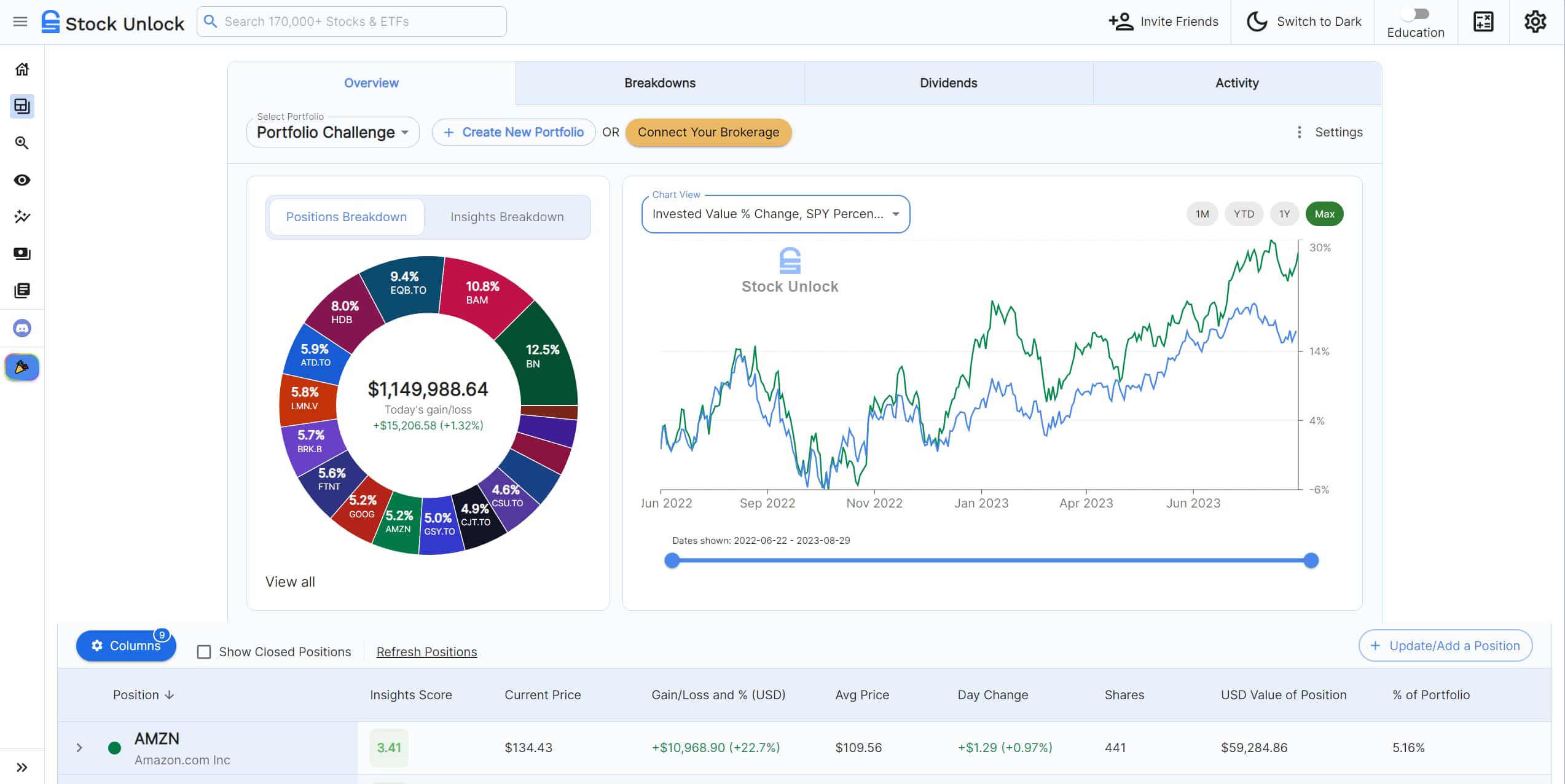The image size is (1565, 784).
Task: Focus the stock and ETF search field
Action: coord(351,22)
